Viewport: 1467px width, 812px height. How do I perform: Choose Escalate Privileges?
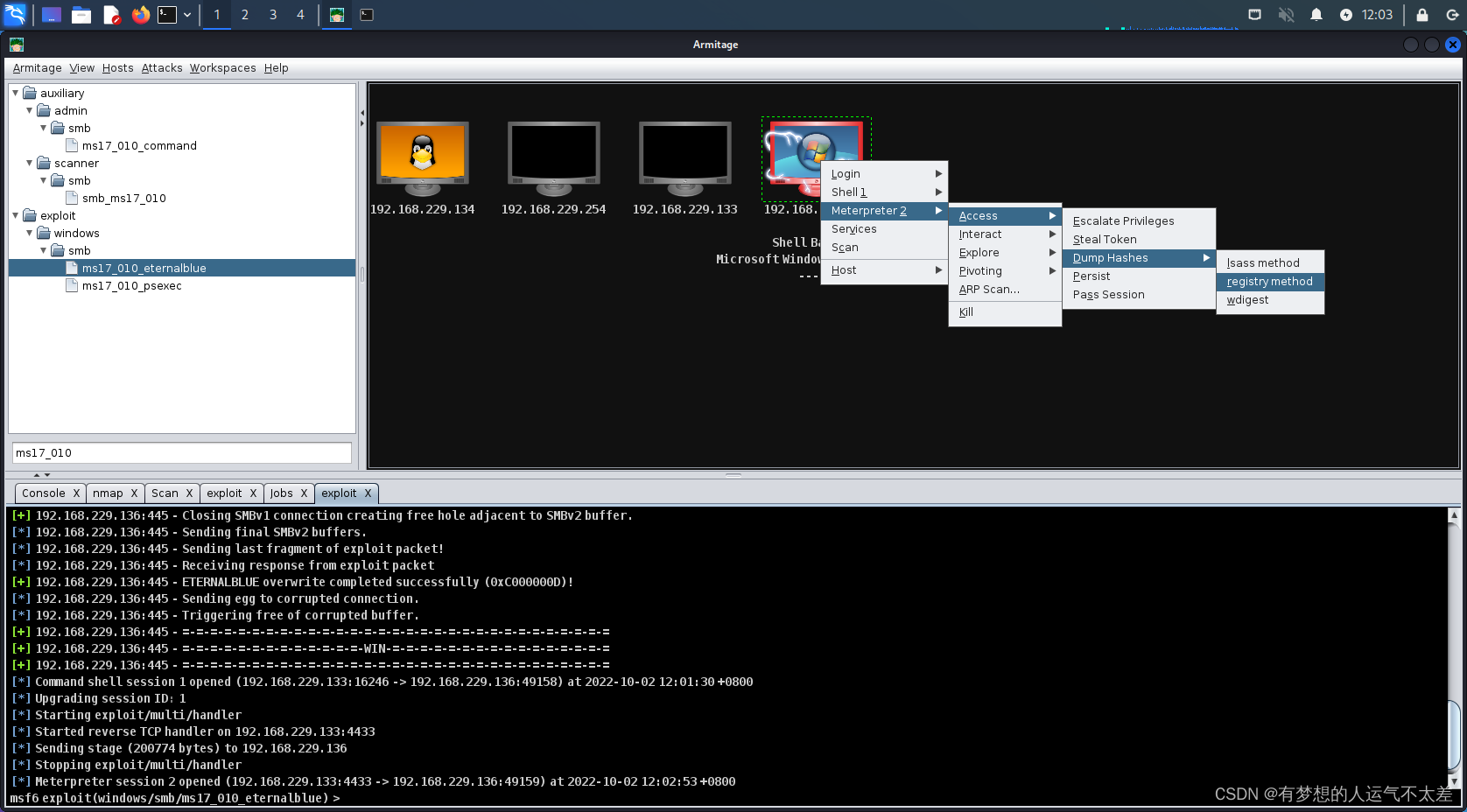1139,221
